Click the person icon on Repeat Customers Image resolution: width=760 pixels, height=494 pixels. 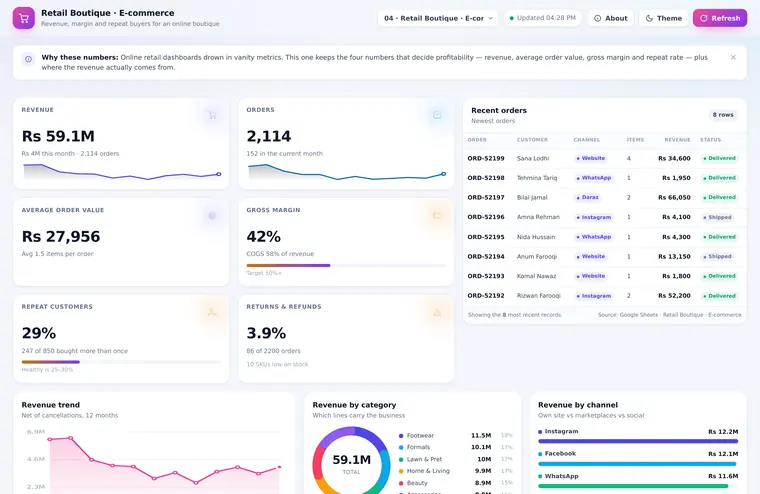(x=212, y=312)
